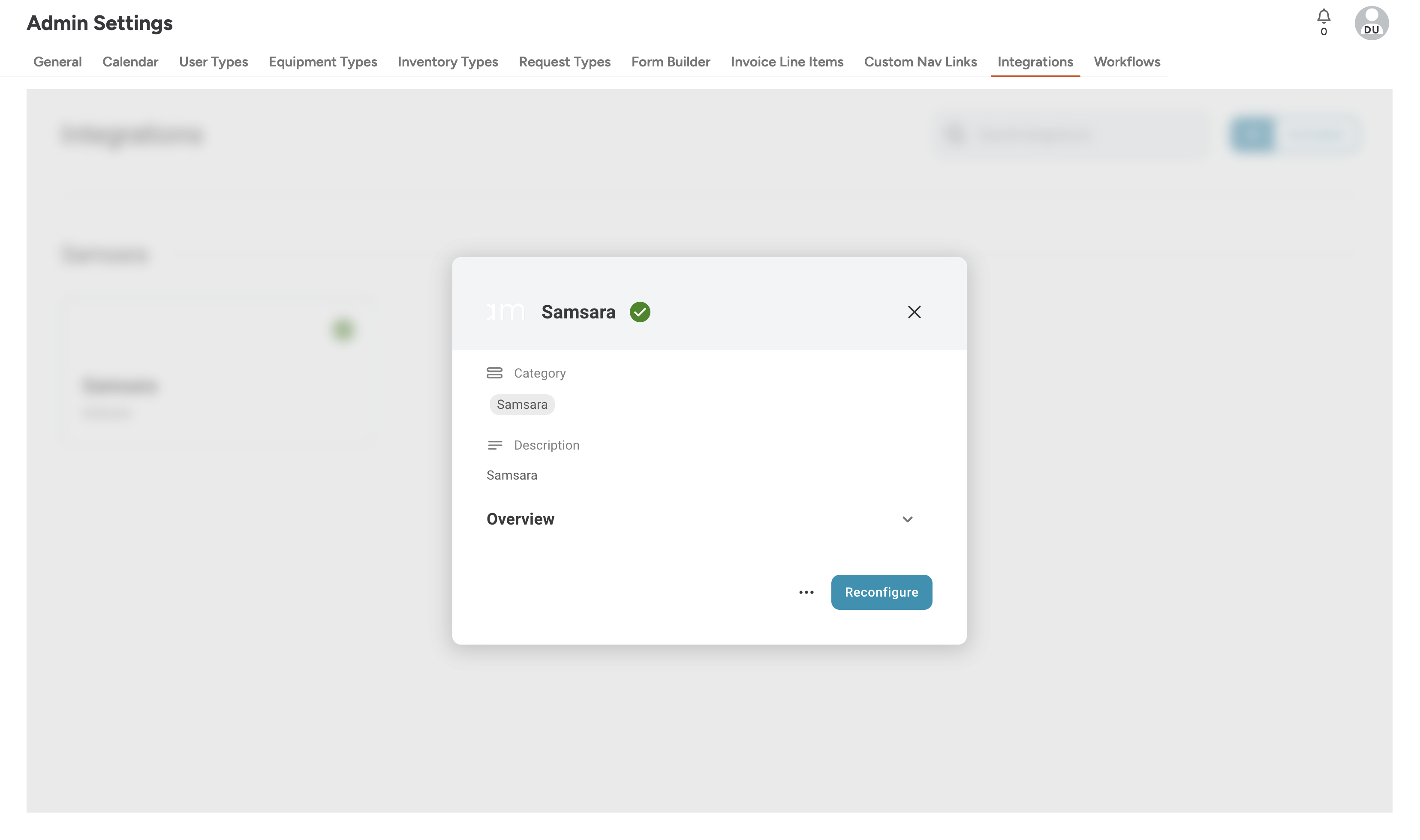Switch to the General tab
The height and width of the screenshot is (840, 1420).
coord(57,62)
